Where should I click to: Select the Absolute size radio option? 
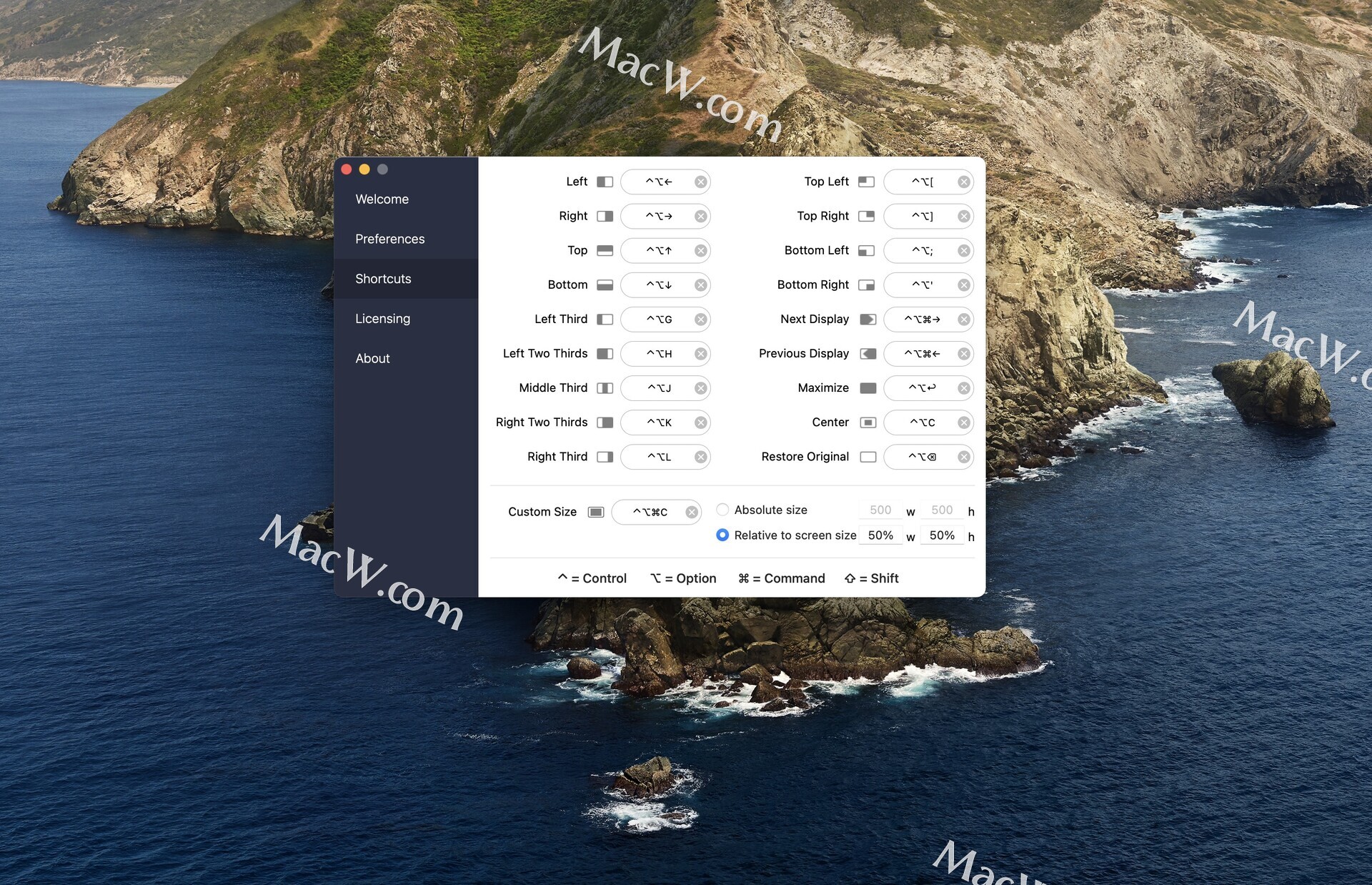(722, 510)
